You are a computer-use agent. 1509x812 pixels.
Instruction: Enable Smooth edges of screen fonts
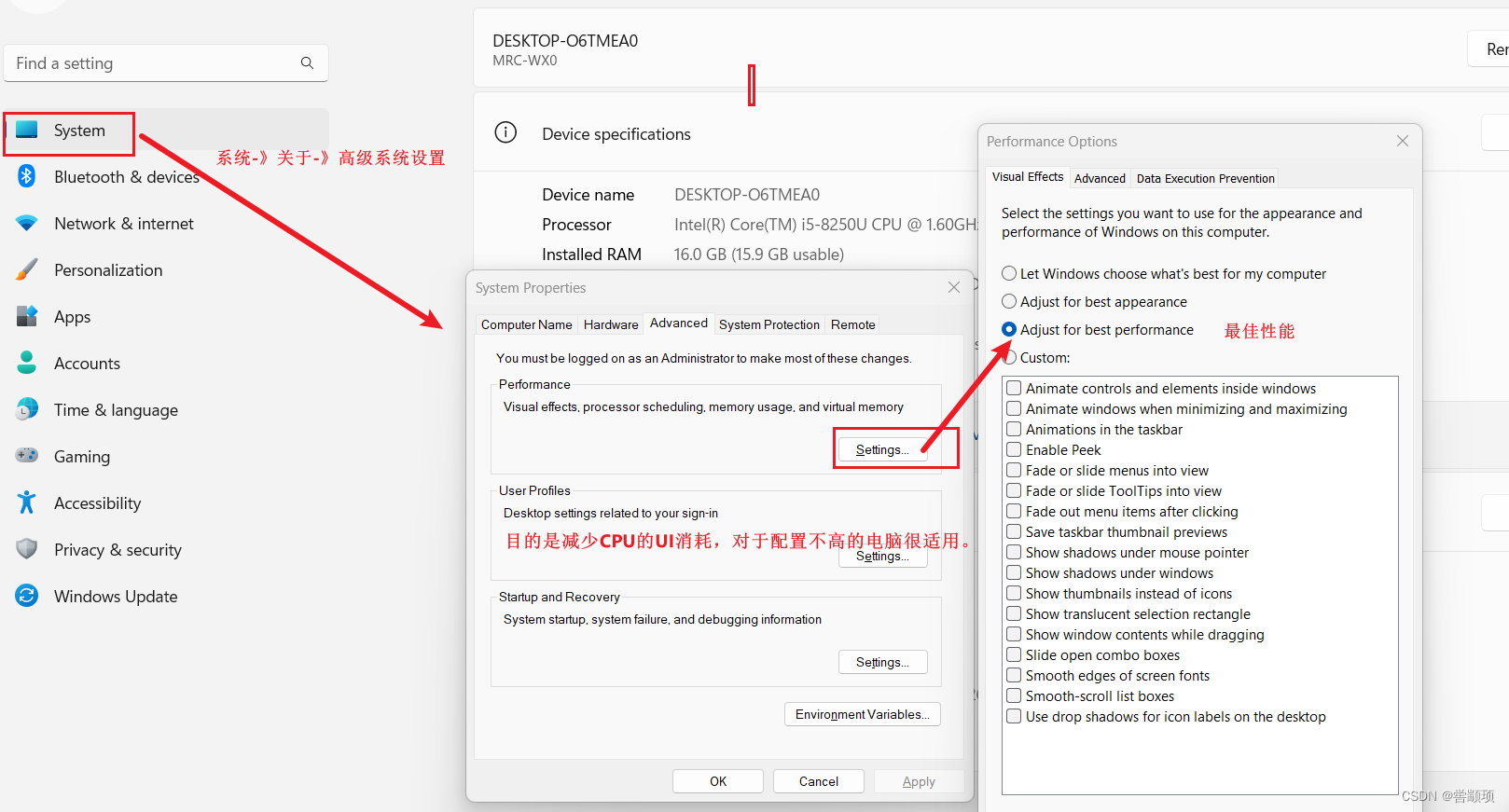[x=1014, y=675]
